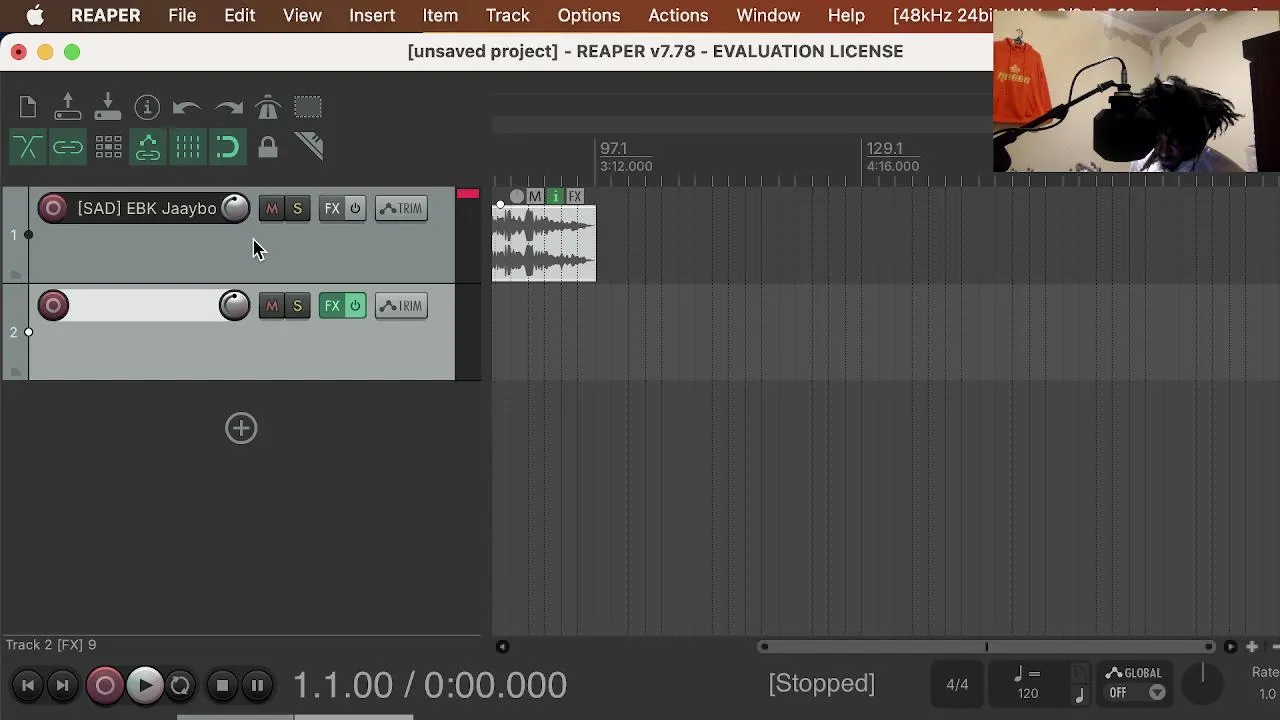The height and width of the screenshot is (720, 1280).
Task: Arm track 2 for recording
Action: (53, 305)
